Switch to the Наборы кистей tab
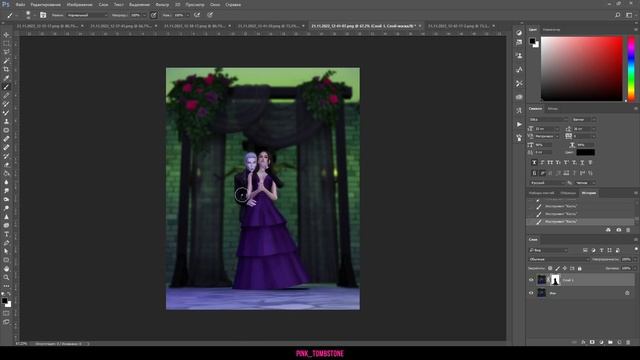The image size is (640, 360). pos(541,193)
